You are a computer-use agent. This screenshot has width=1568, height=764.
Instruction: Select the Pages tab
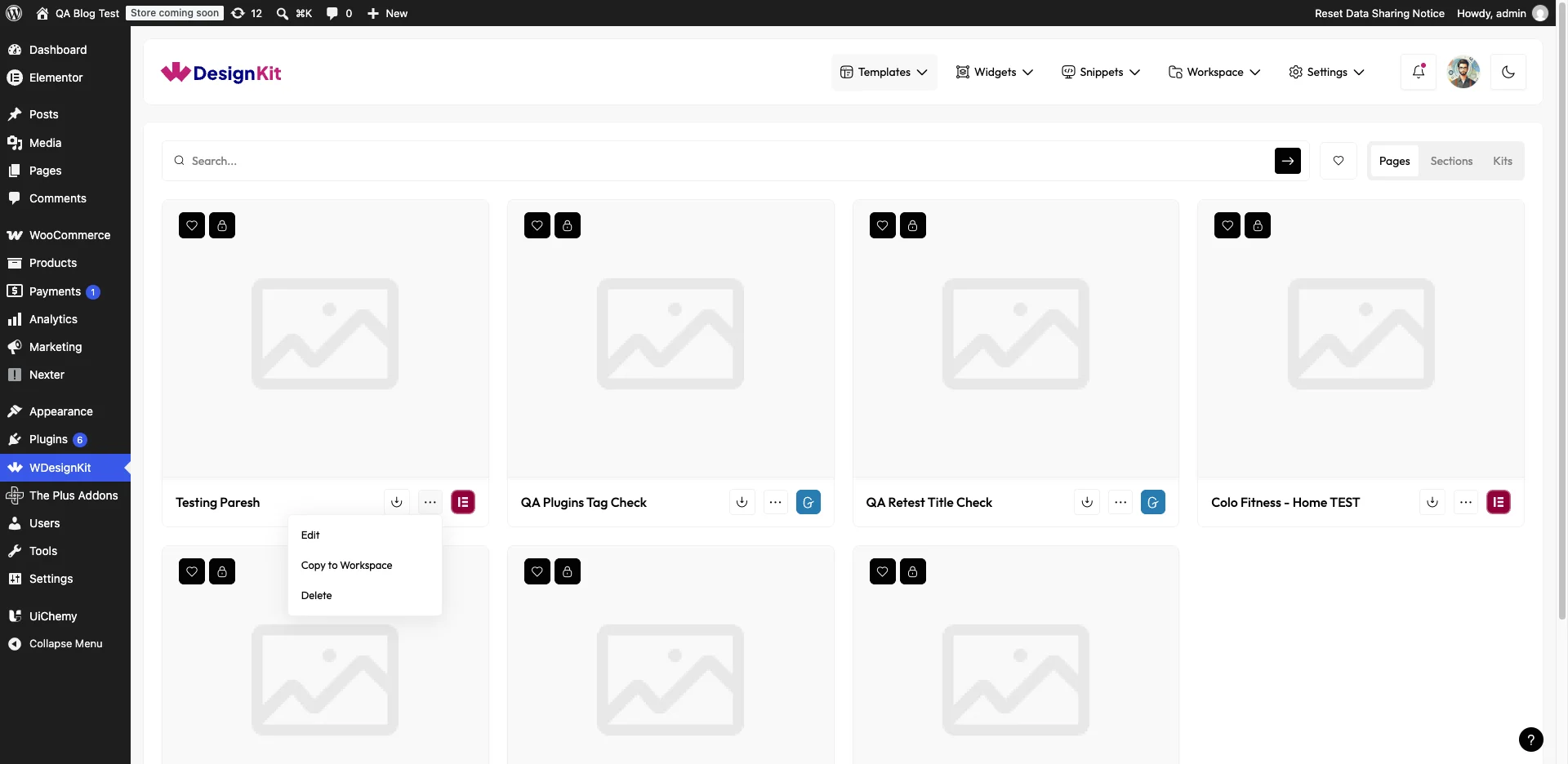coord(1395,161)
